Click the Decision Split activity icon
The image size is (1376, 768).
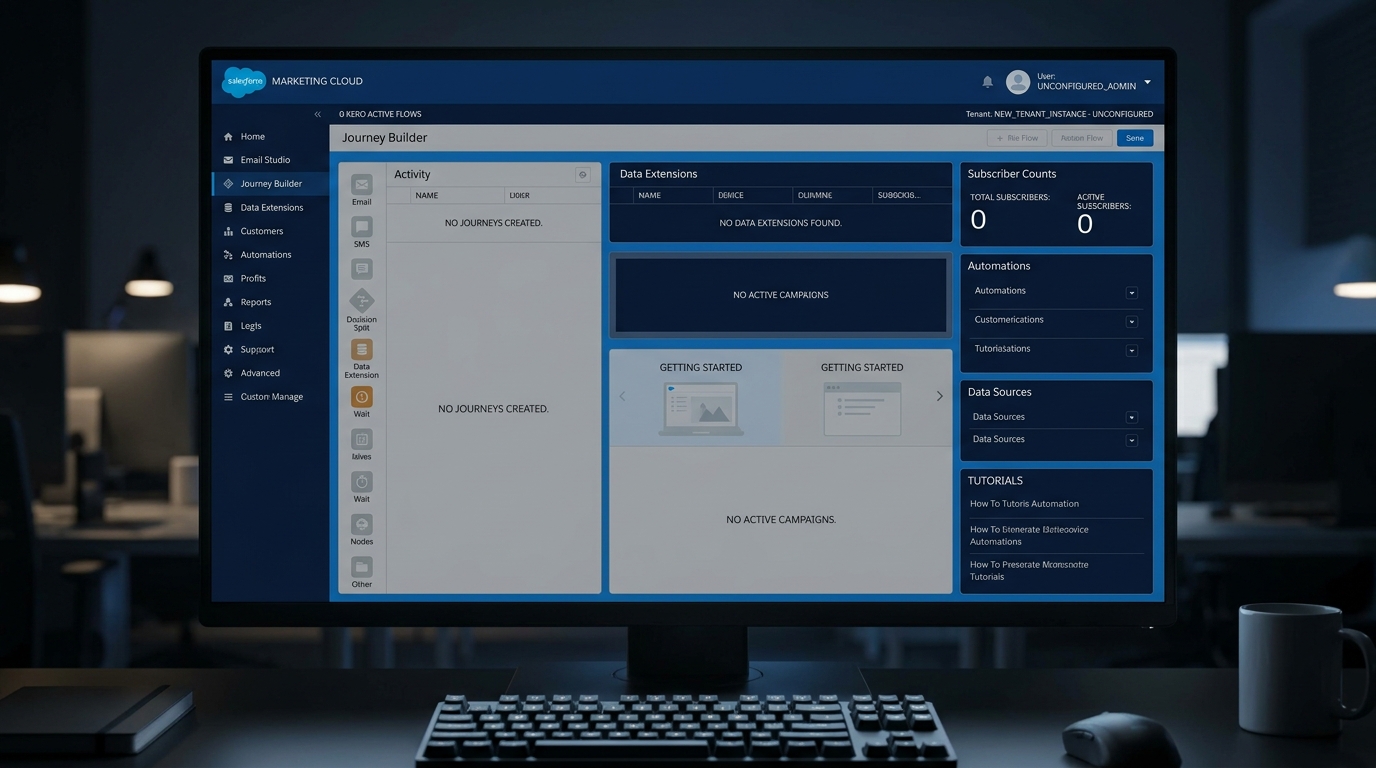coord(361,300)
